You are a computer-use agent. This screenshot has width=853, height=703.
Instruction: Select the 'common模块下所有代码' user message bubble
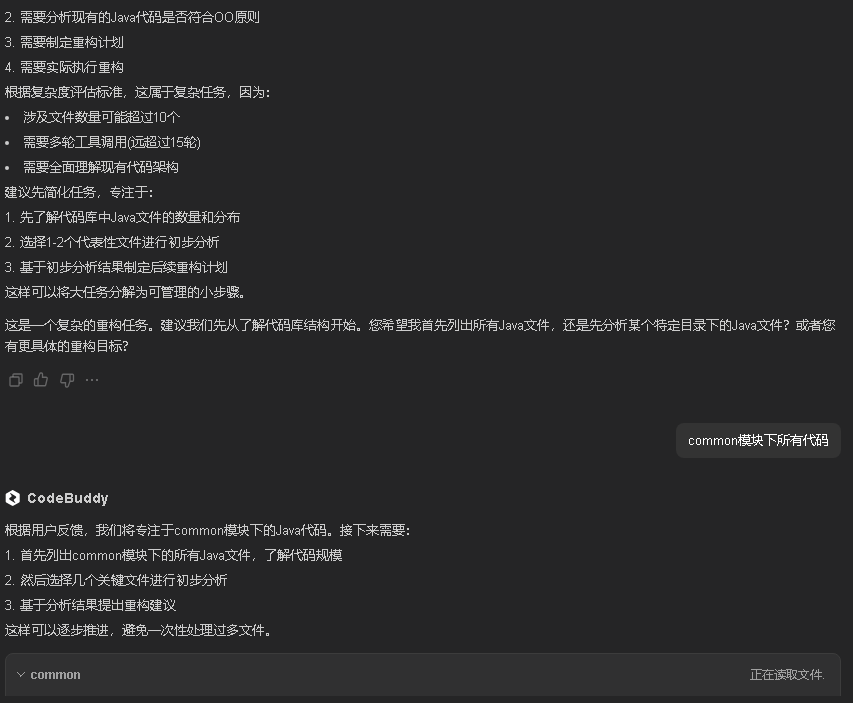coord(758,440)
